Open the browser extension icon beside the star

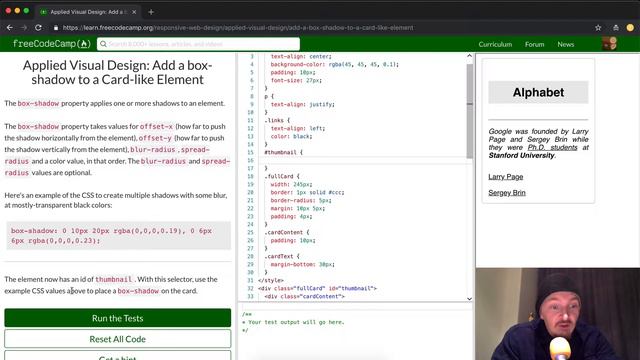pyautogui.click(x=616, y=28)
